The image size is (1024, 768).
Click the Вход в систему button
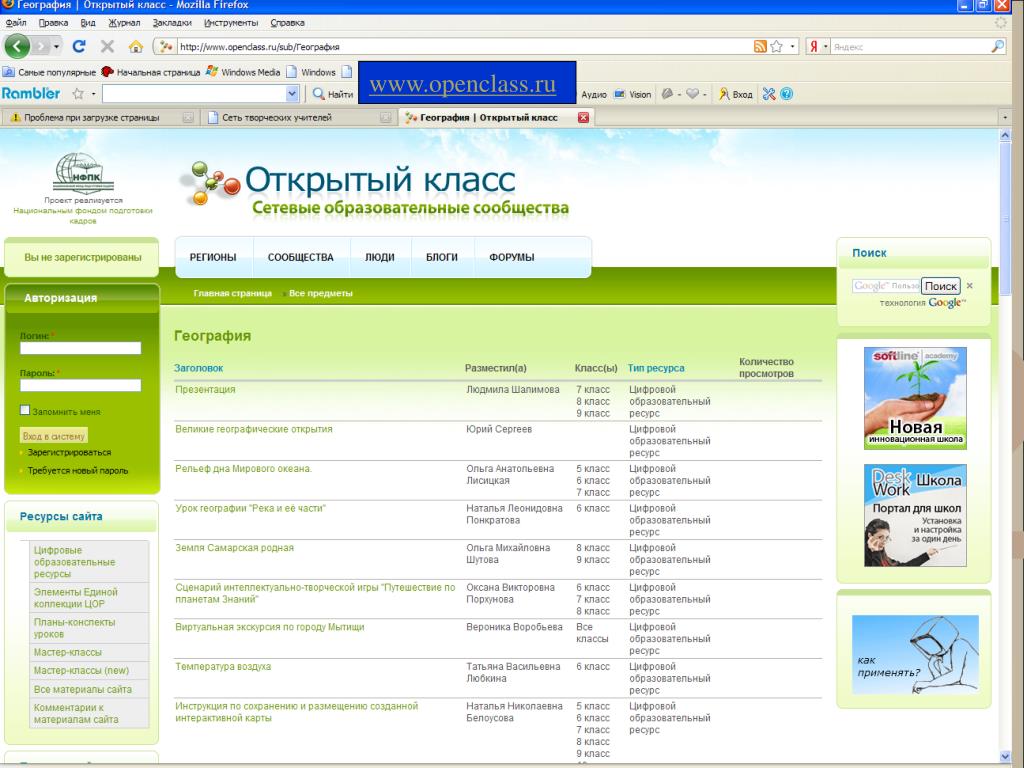pos(54,436)
